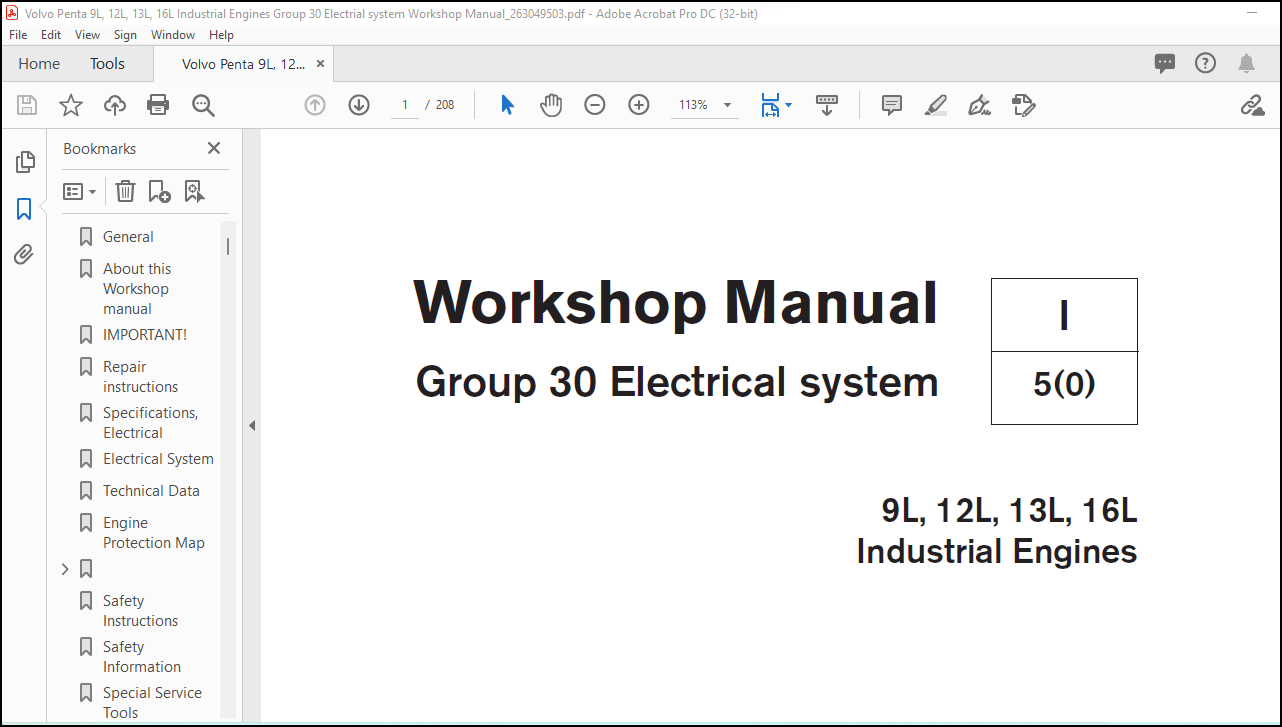
Task: Open fit page options dropdown arrow
Action: (788, 105)
